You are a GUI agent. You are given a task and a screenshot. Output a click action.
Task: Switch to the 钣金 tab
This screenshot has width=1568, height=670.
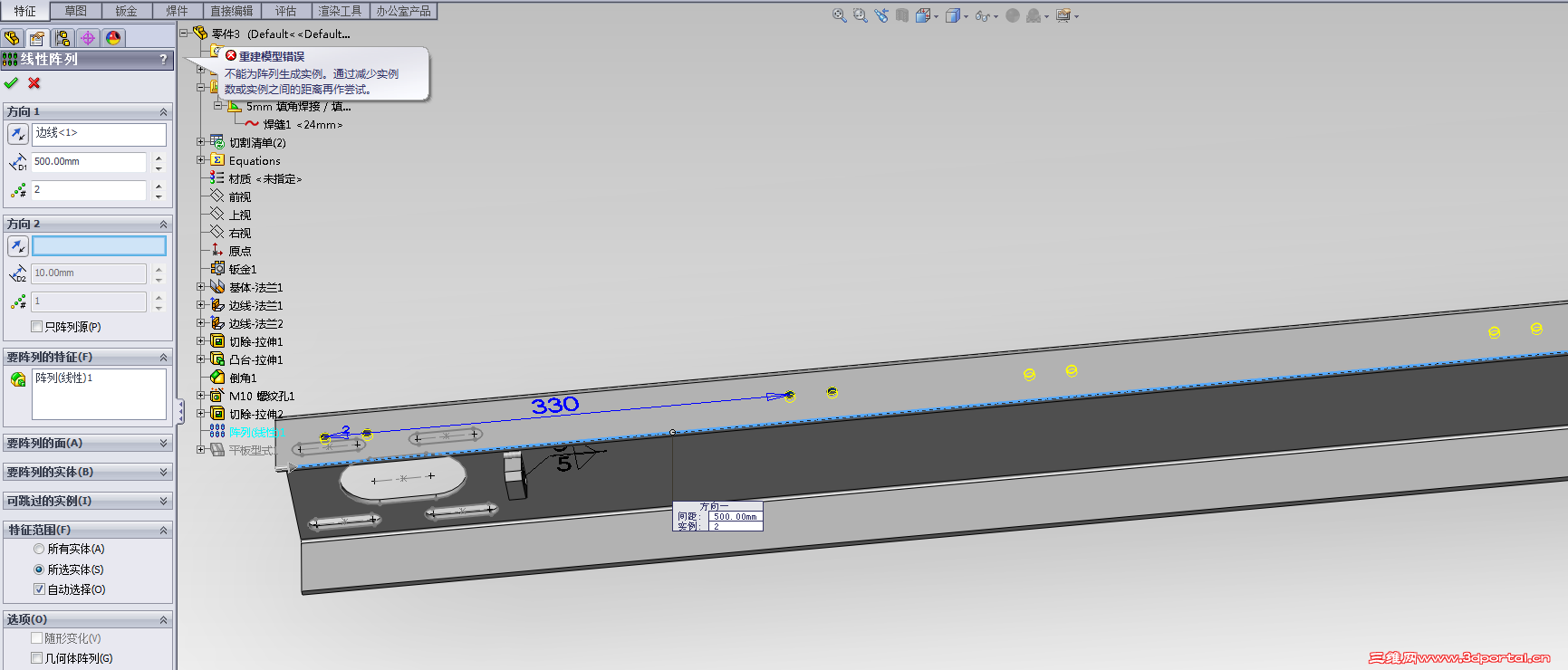click(127, 11)
